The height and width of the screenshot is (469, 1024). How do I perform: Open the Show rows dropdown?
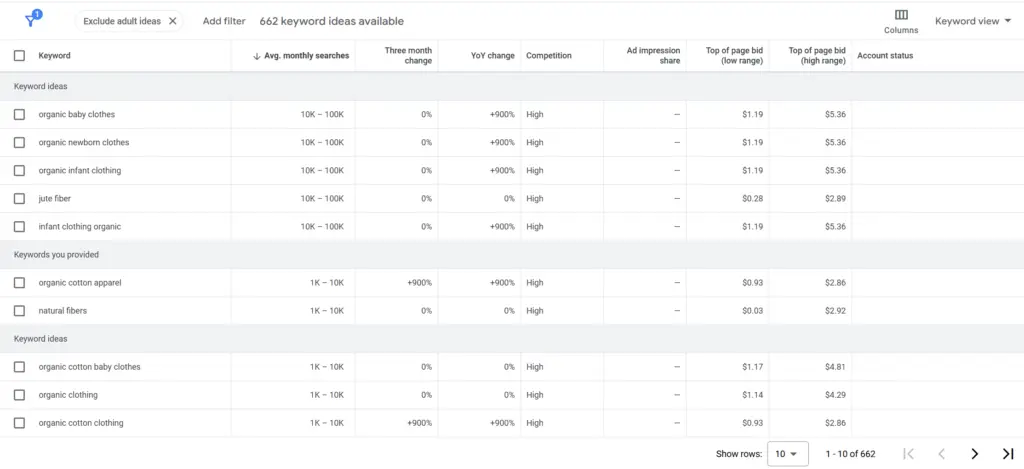(788, 453)
